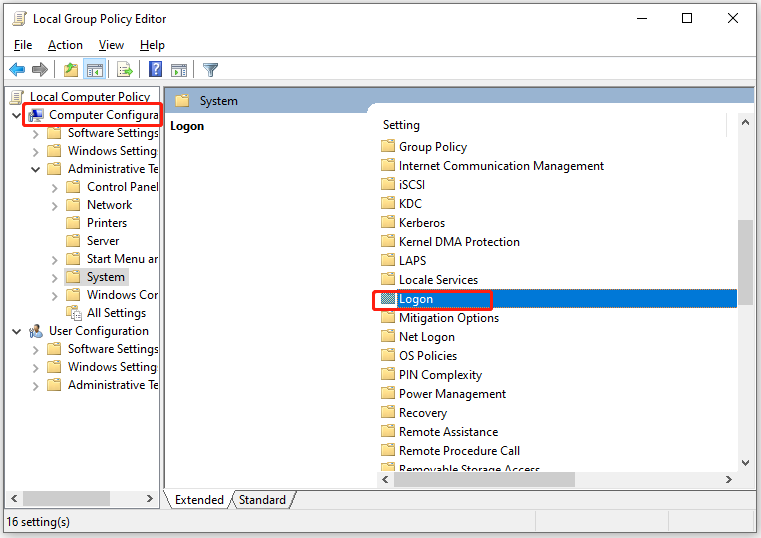Expand the Control Panel tree node
Screen dimensions: 761x538
pos(54,187)
